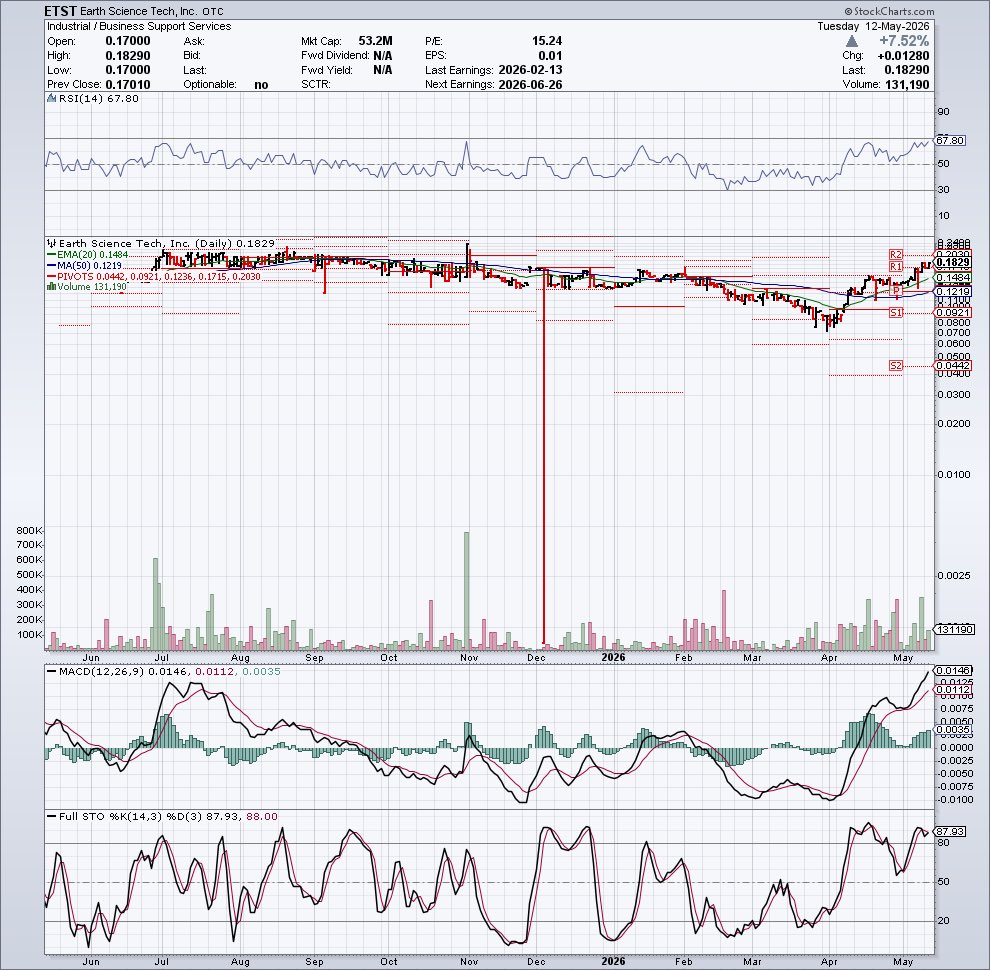The width and height of the screenshot is (990, 970).
Task: Click the Next Earnings date 2026-06-26
Action: [530, 85]
